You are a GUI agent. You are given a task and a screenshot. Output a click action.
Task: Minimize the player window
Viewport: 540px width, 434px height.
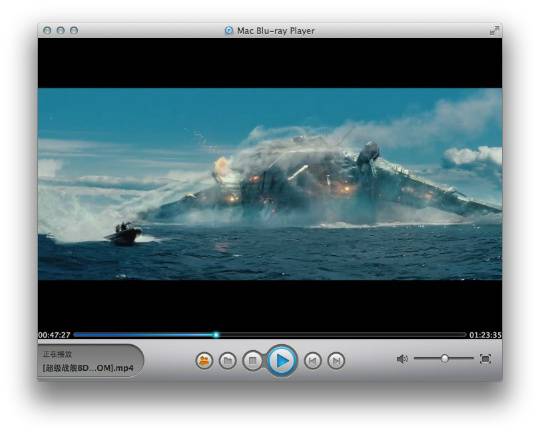click(x=61, y=30)
